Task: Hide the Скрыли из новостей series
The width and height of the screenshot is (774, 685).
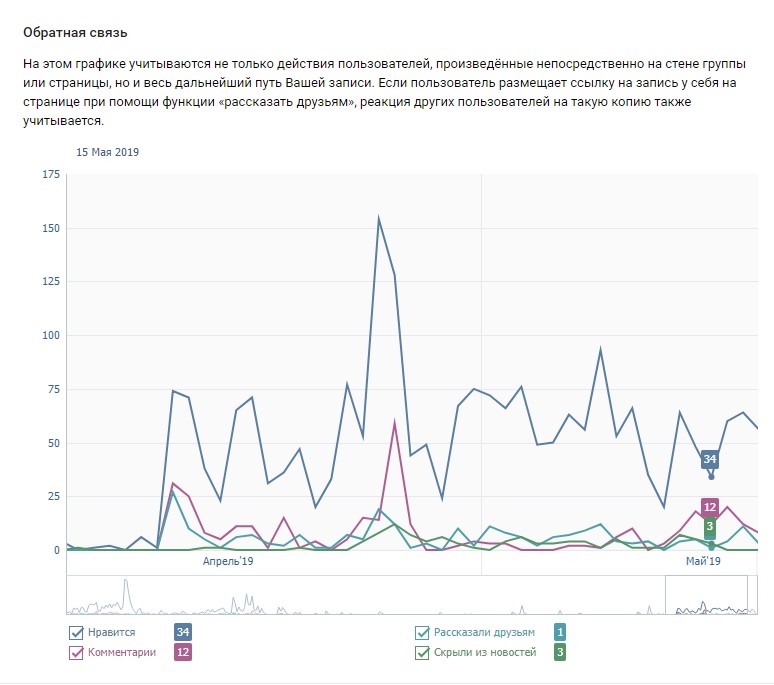Action: click(x=423, y=652)
